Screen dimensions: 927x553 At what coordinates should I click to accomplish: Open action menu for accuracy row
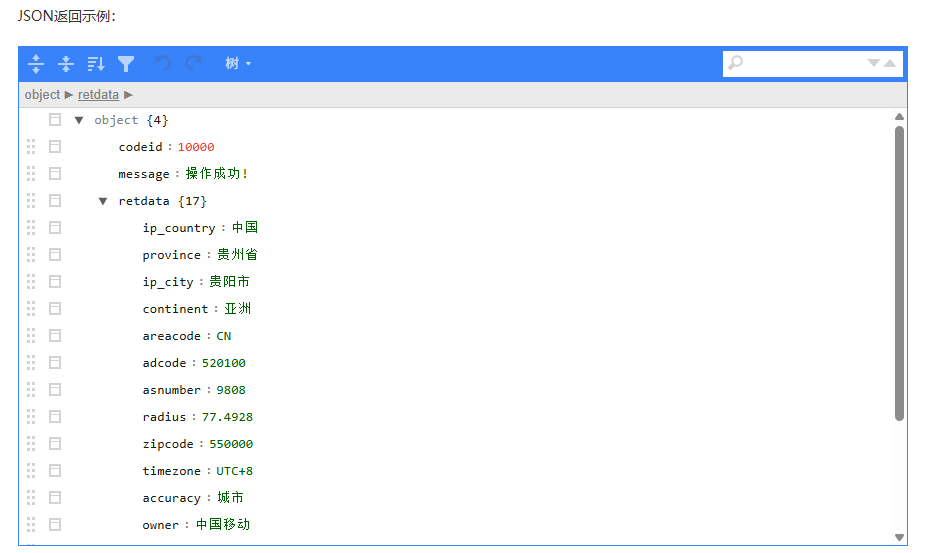pyautogui.click(x=55, y=498)
